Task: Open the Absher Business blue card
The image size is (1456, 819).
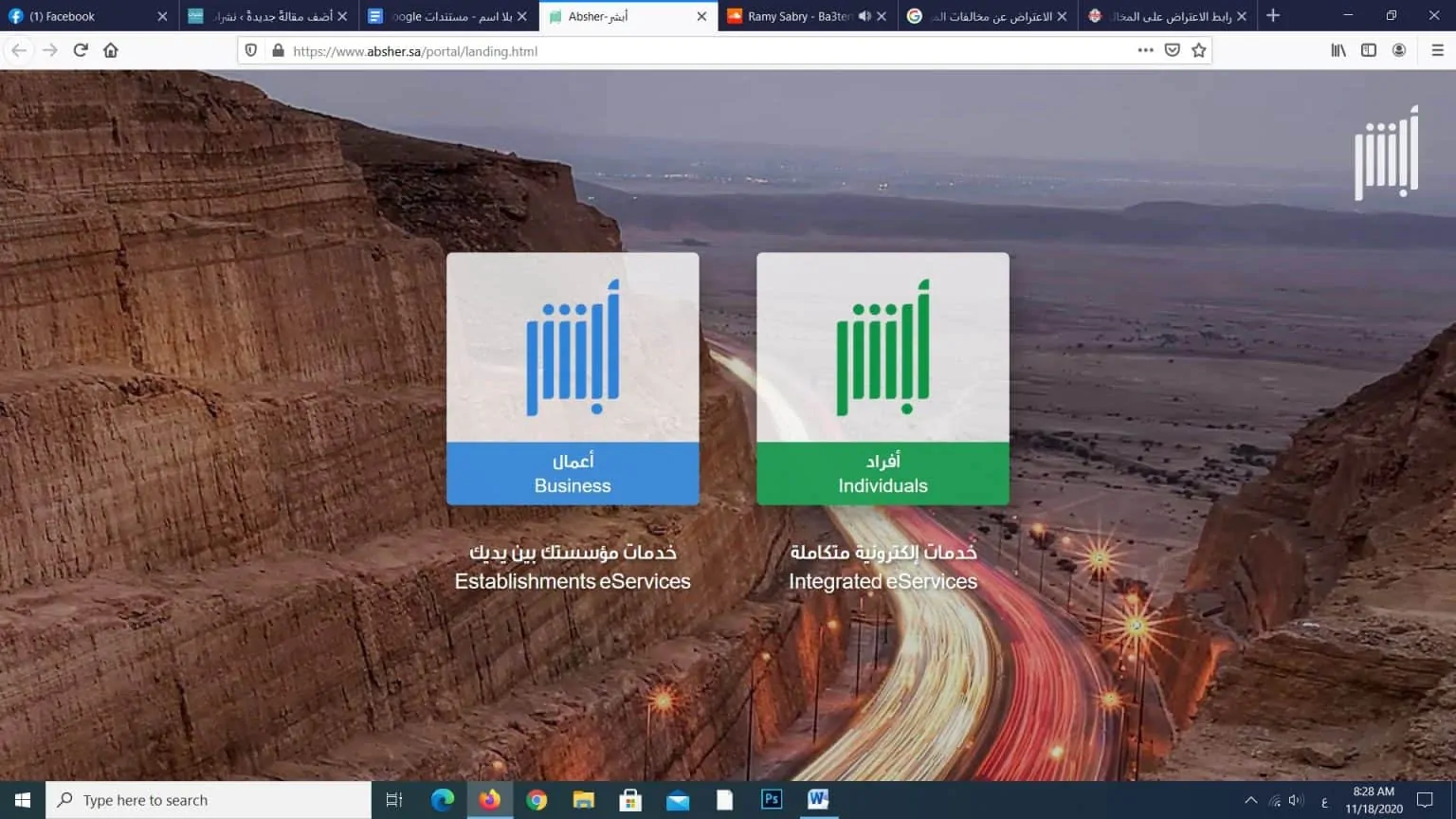Action: 573,378
